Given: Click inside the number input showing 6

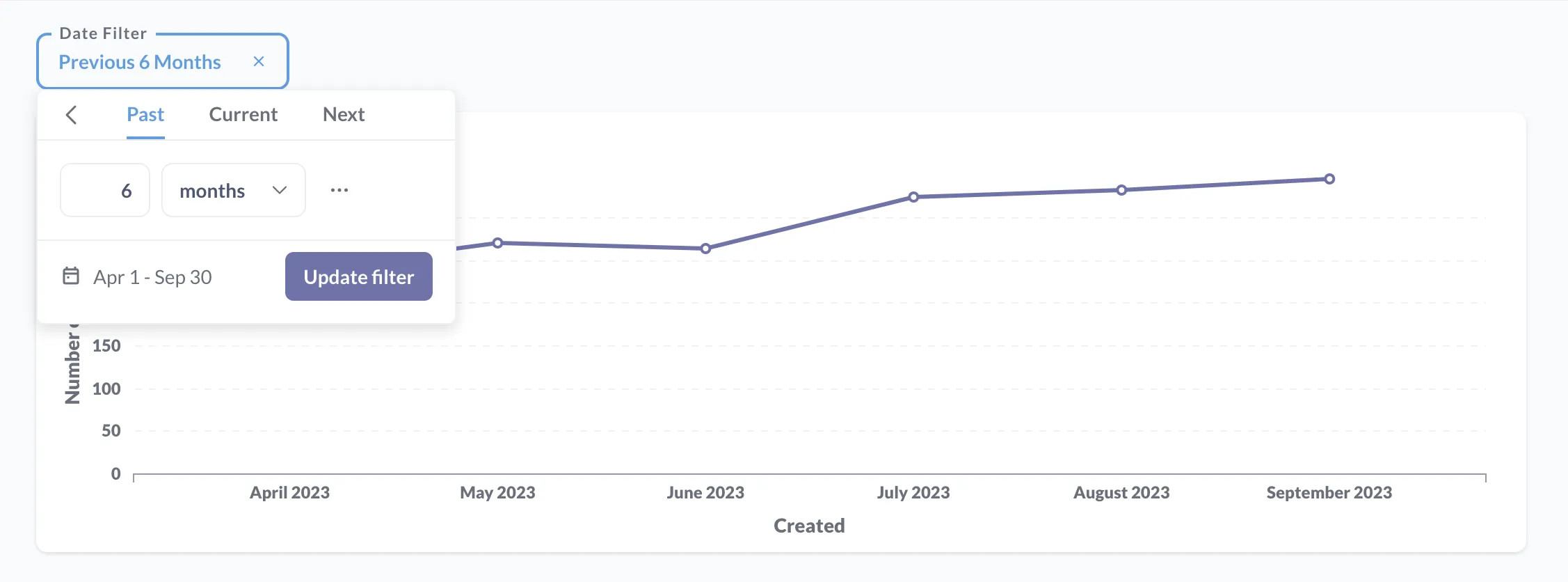Looking at the screenshot, I should 104,189.
